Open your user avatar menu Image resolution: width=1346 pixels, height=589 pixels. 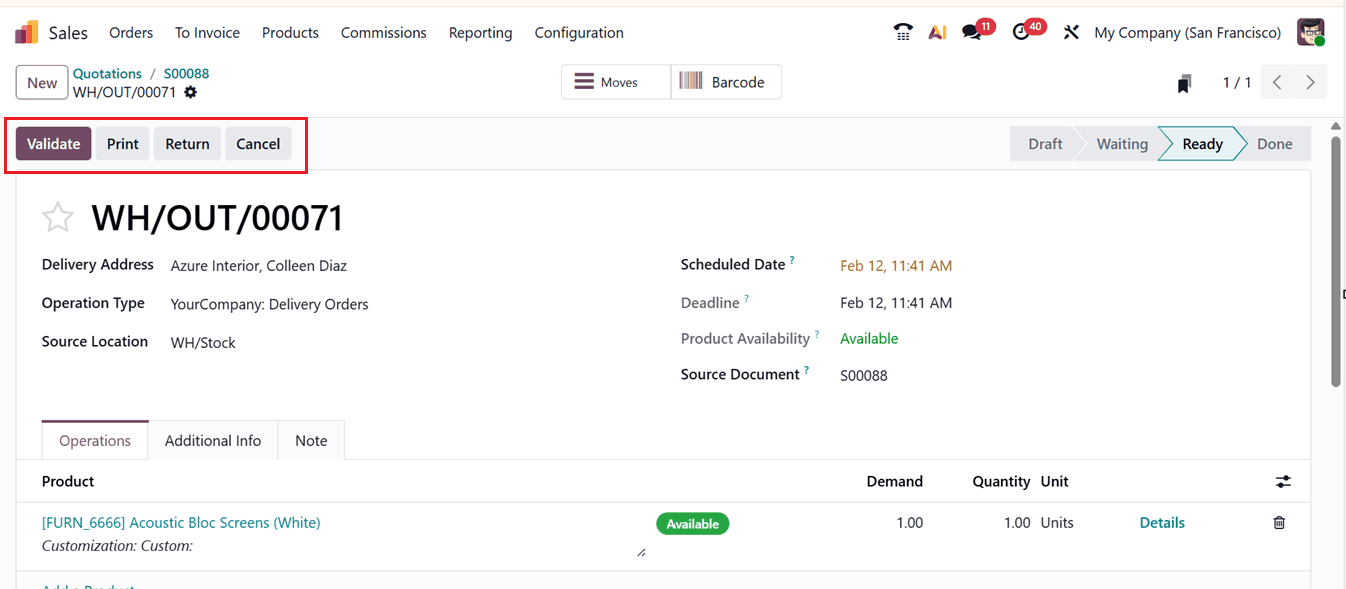tap(1310, 31)
